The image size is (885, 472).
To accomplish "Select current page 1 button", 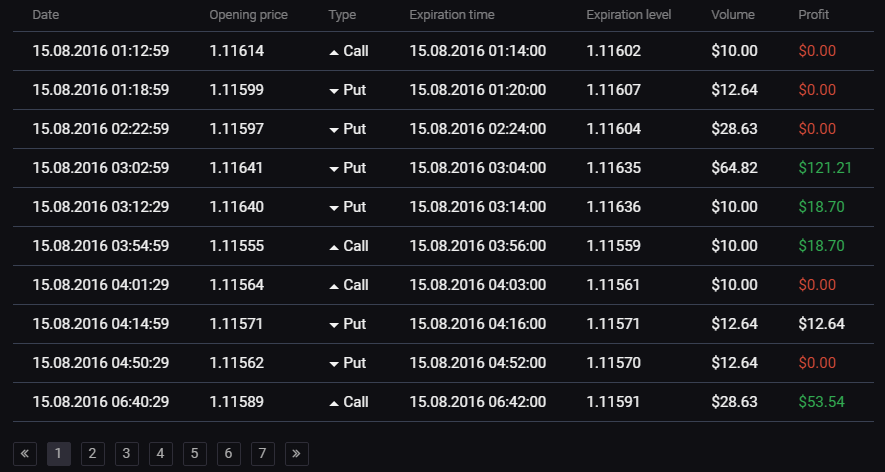I will click(x=59, y=453).
